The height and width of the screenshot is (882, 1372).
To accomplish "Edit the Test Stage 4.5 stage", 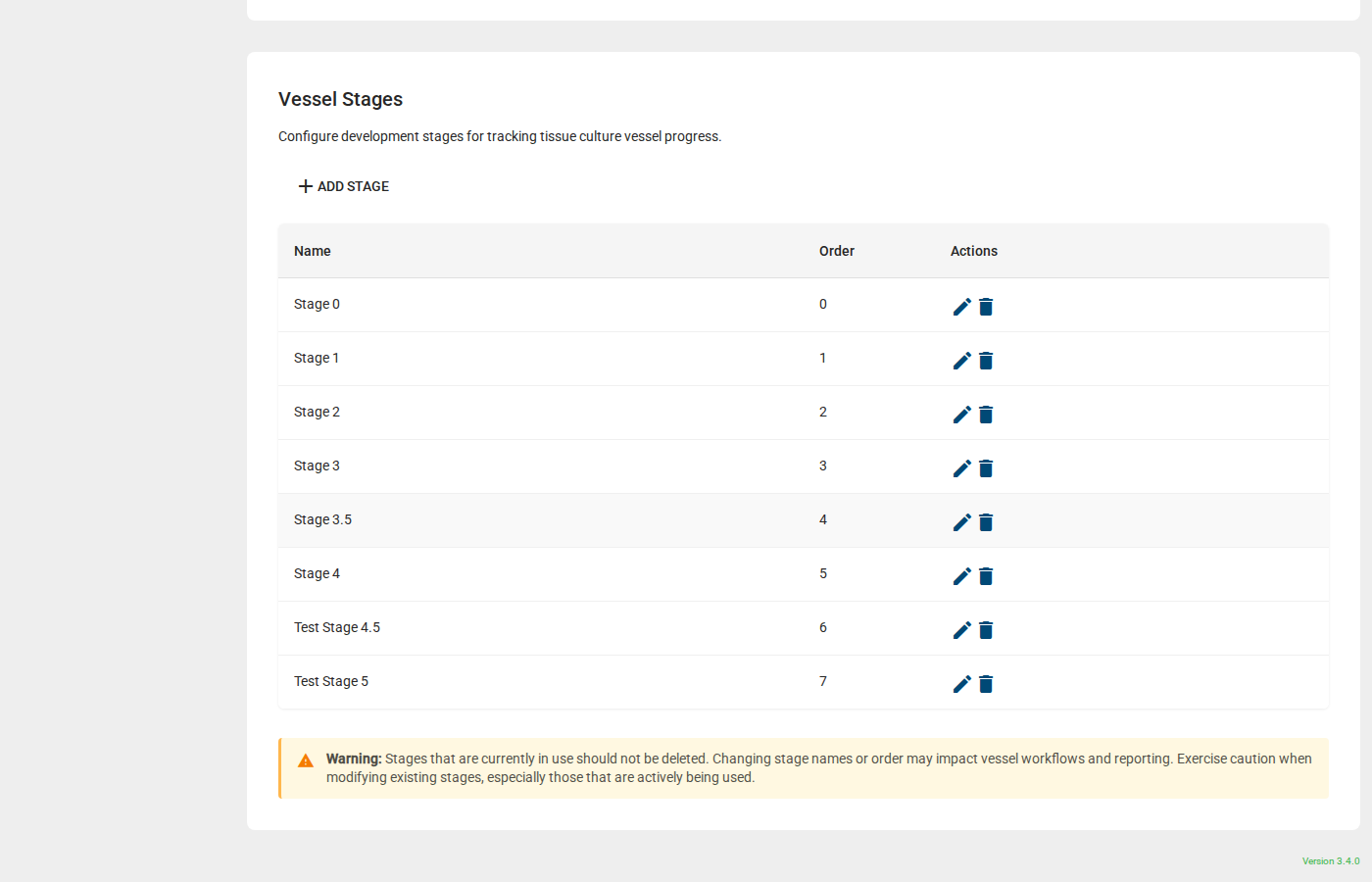I will click(961, 629).
